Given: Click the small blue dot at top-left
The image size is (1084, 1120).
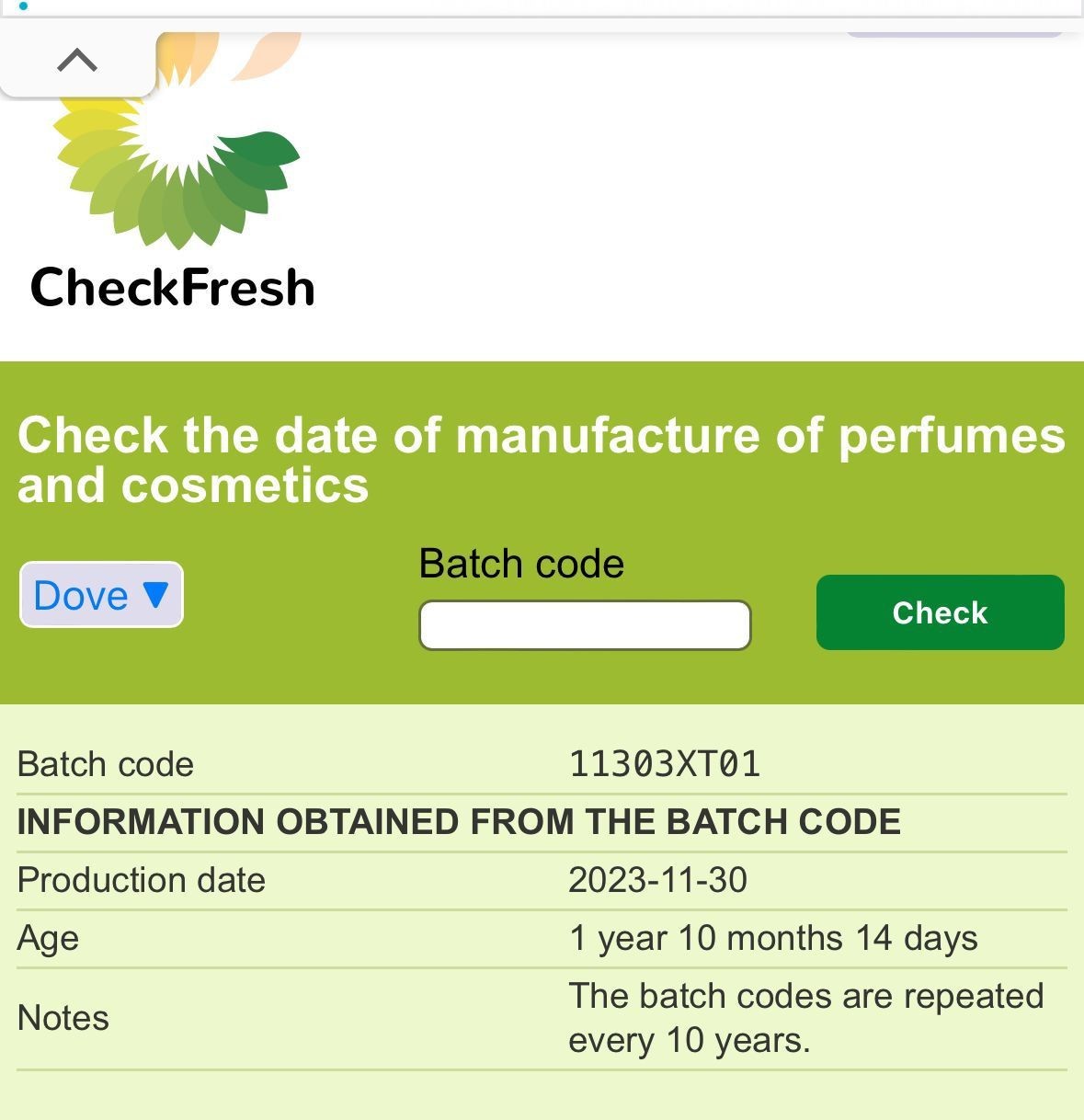Looking at the screenshot, I should [23, 6].
